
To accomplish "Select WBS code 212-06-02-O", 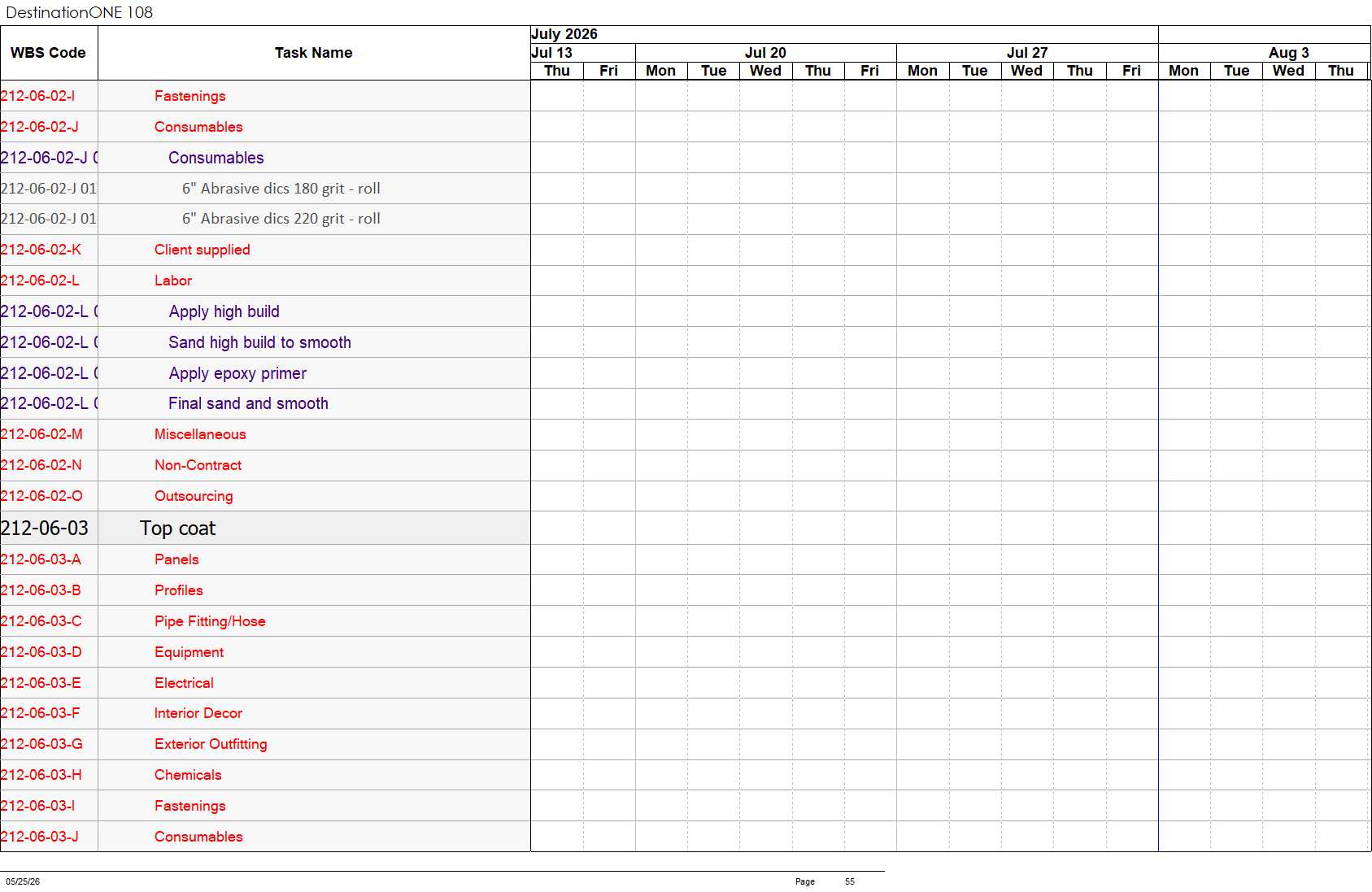I will click(41, 496).
